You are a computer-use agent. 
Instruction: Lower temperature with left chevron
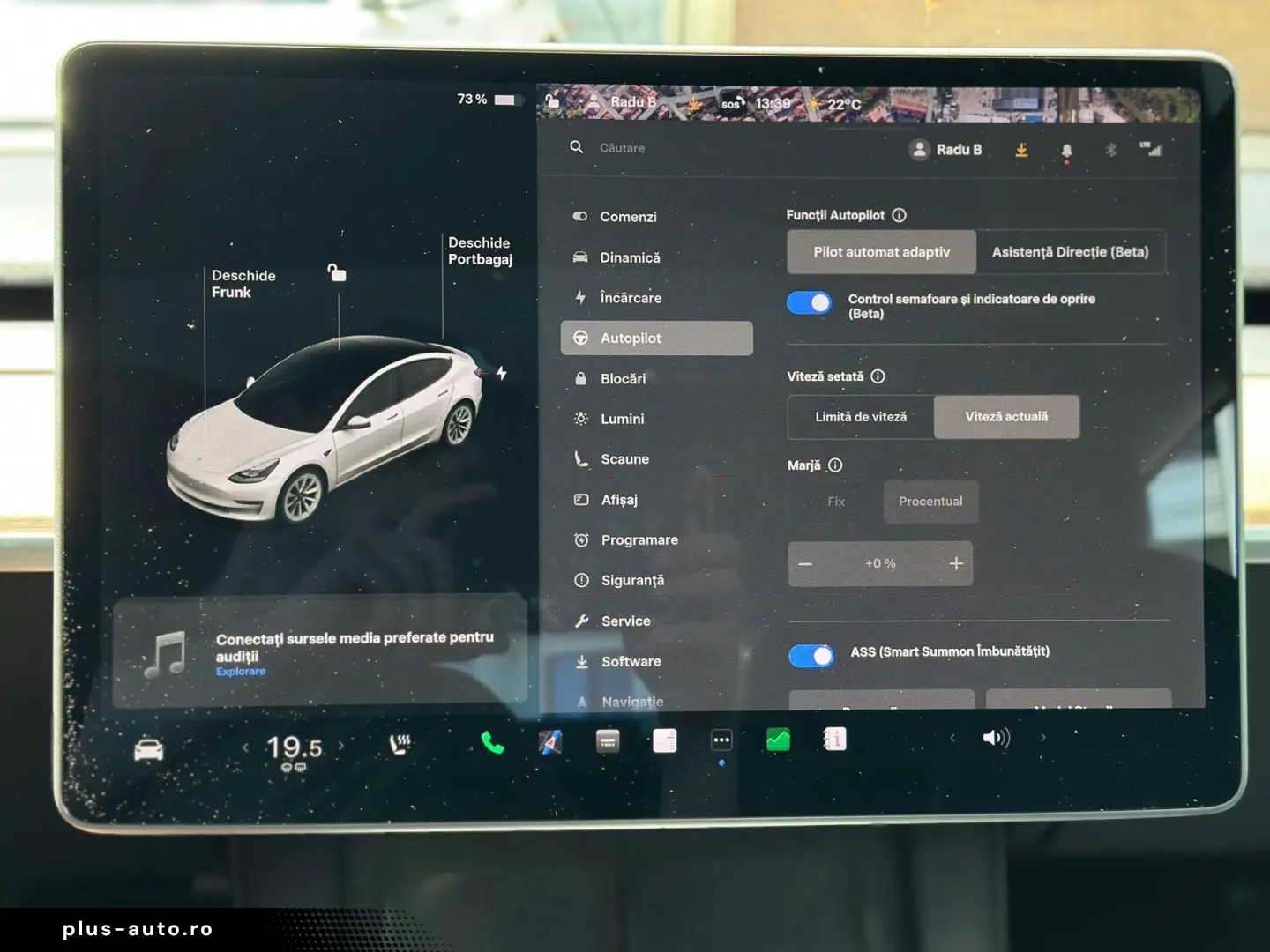pos(245,747)
